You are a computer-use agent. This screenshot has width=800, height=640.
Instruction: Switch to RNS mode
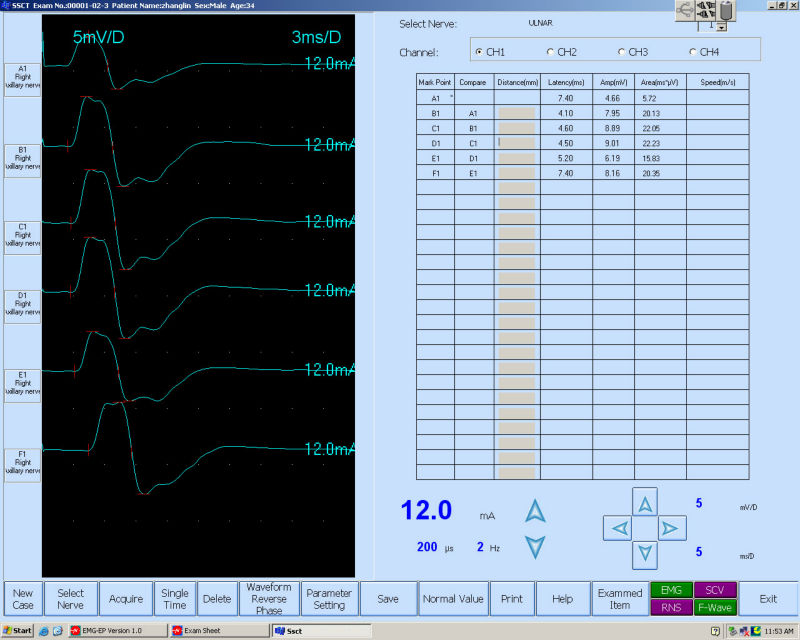[x=671, y=607]
